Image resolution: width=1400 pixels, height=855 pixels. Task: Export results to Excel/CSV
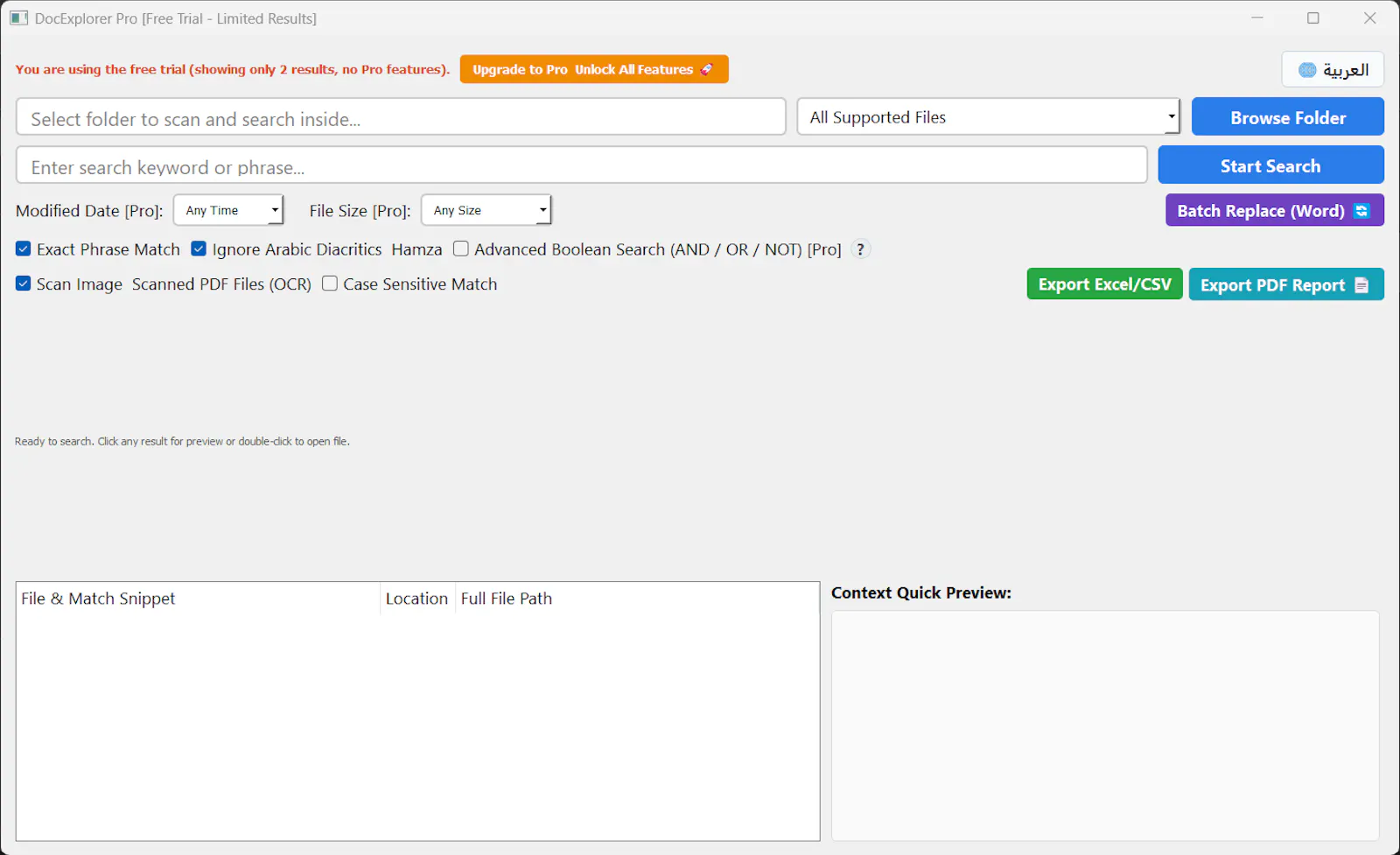pyautogui.click(x=1104, y=284)
